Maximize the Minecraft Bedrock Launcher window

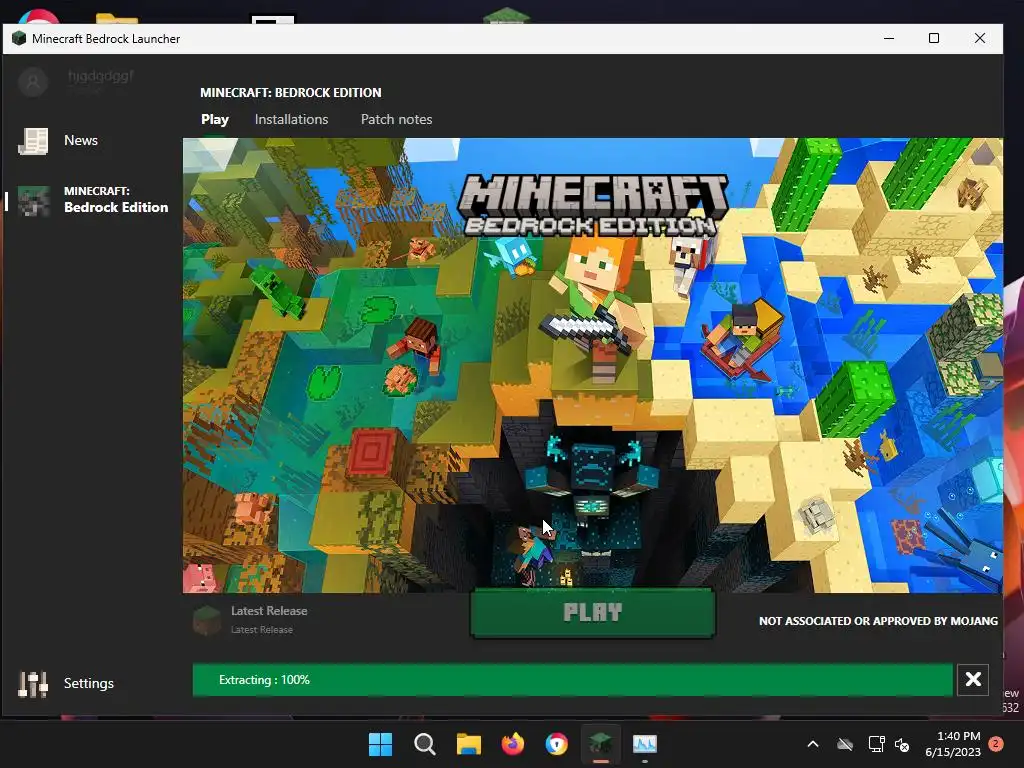coord(934,39)
